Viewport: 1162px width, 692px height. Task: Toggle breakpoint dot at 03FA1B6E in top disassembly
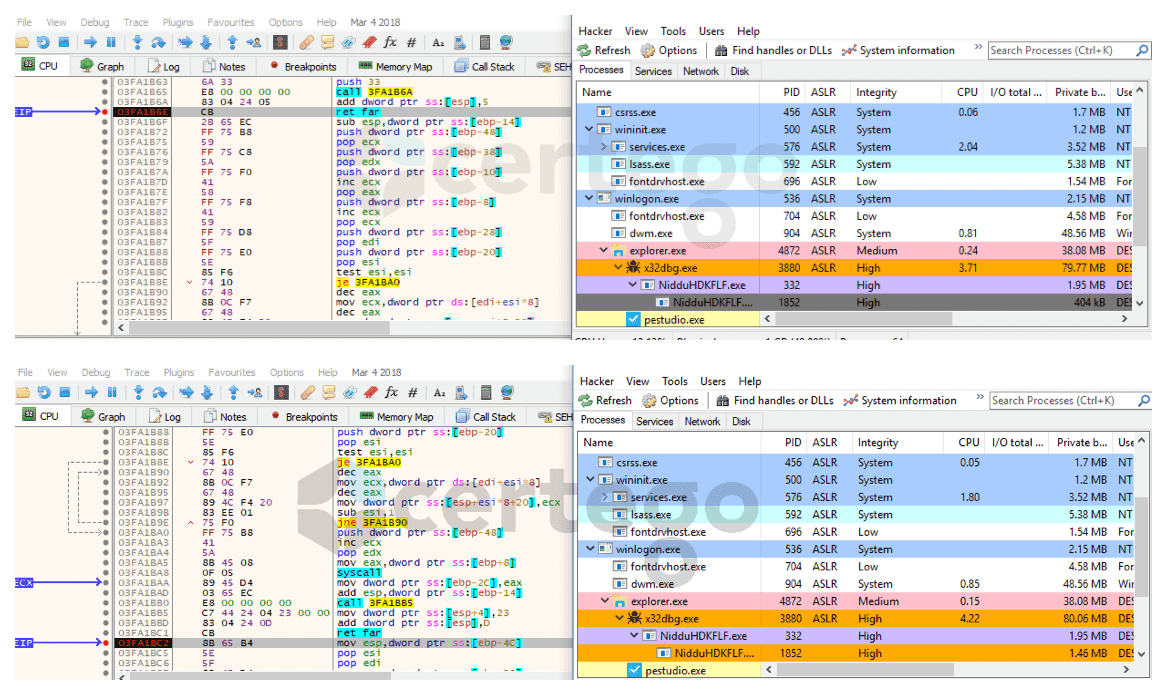click(105, 112)
